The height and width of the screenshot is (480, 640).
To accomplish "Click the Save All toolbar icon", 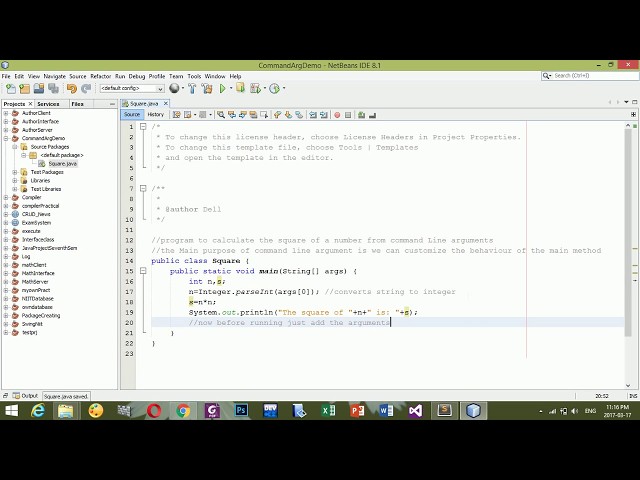I will coord(53,88).
